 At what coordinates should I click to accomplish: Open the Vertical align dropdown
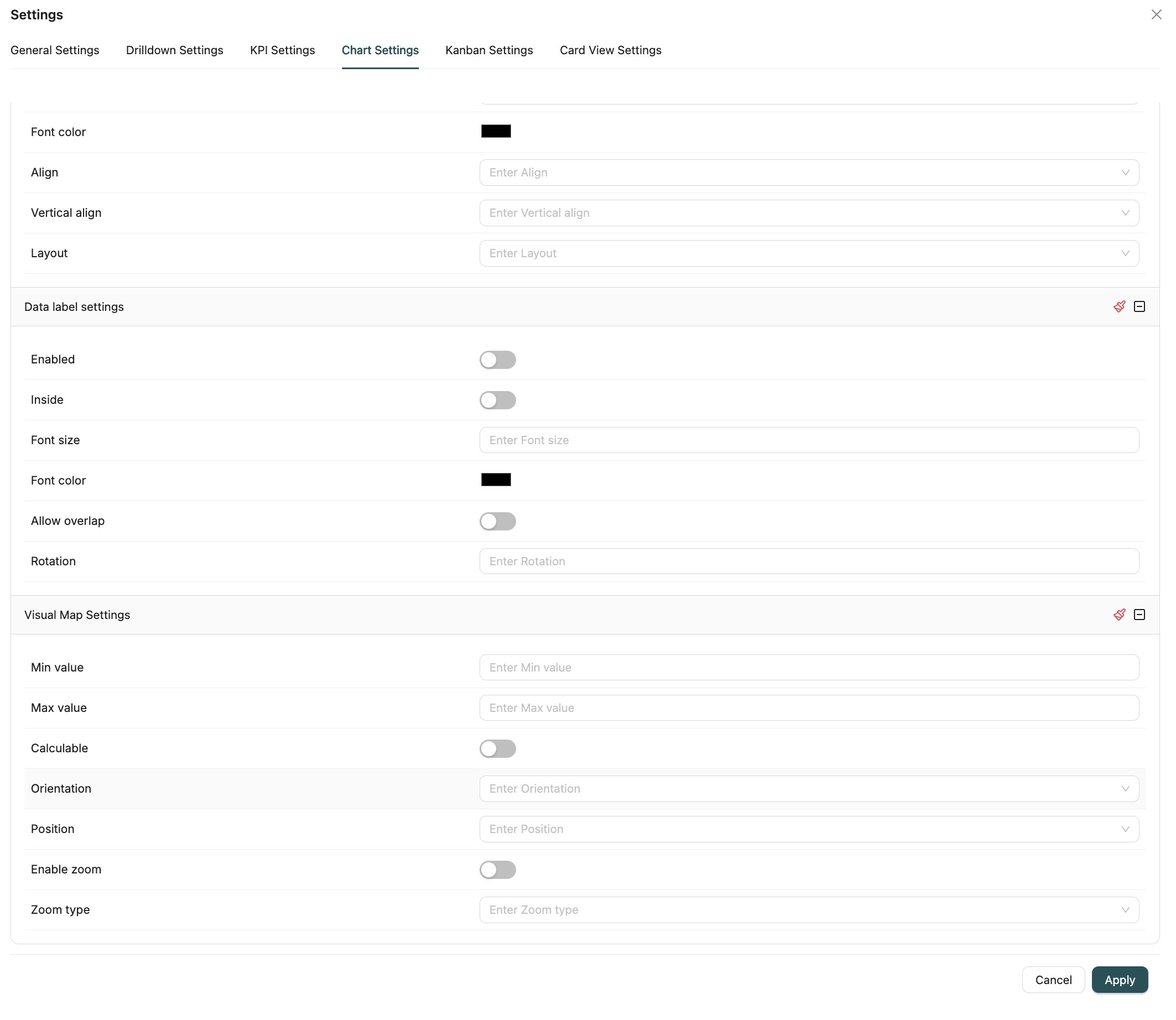tap(808, 212)
